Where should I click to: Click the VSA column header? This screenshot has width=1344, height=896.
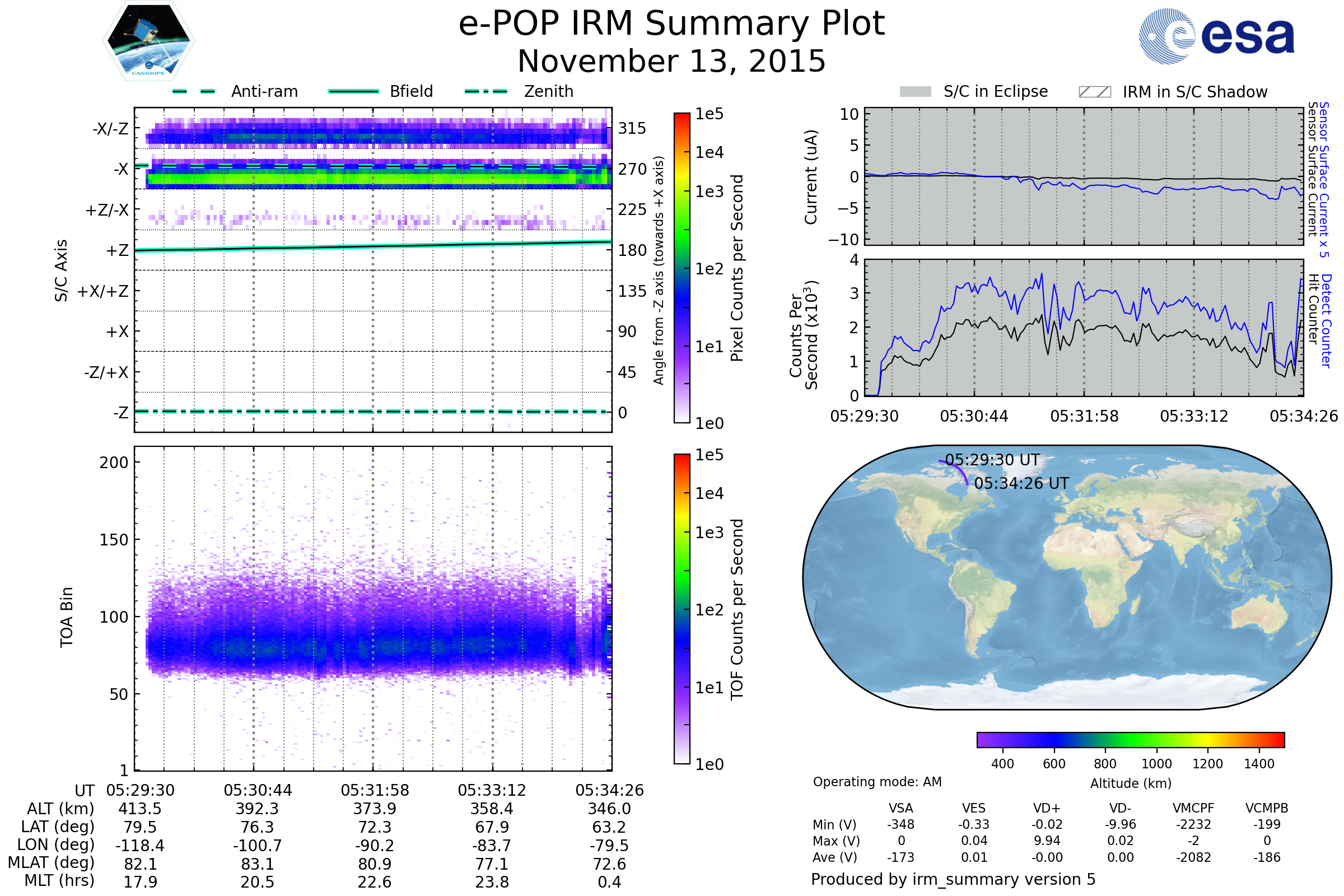click(900, 808)
